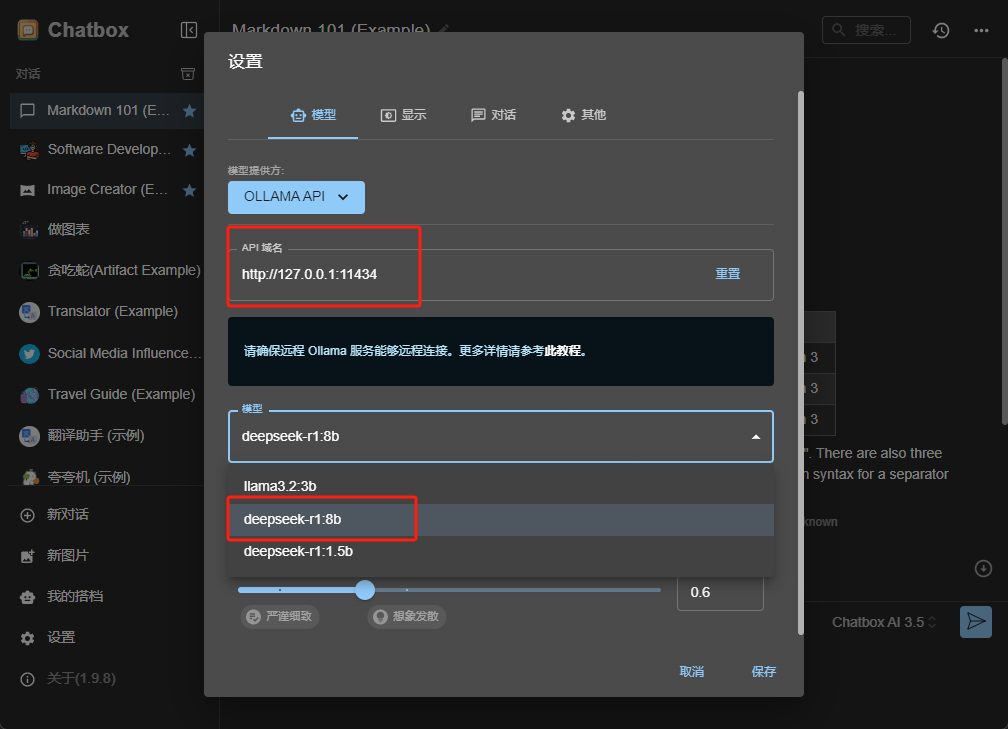Click the temperature value field 0.6
This screenshot has width=1008, height=729.
pos(720,593)
